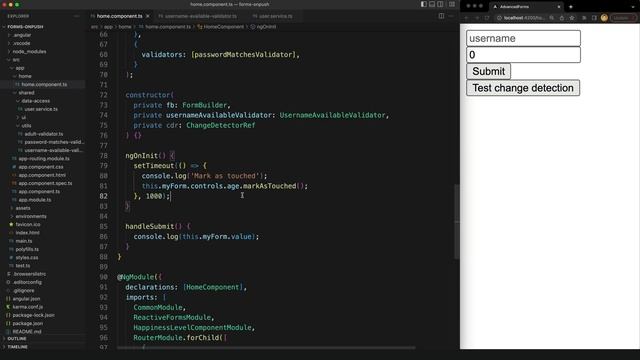Click browser share icon in address bar
640x360 pixels.
tap(562, 18)
